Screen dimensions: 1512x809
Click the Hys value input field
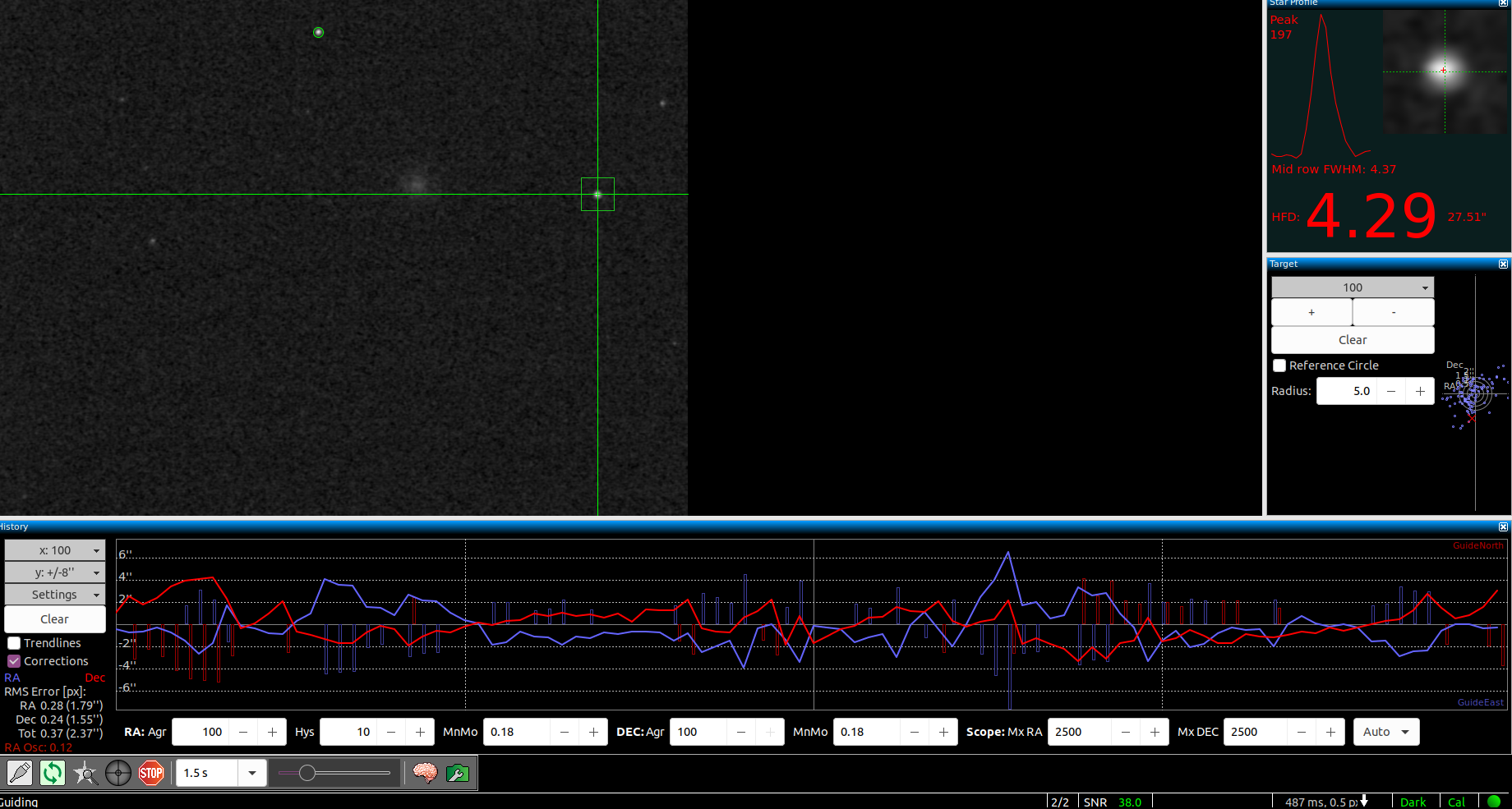[348, 732]
